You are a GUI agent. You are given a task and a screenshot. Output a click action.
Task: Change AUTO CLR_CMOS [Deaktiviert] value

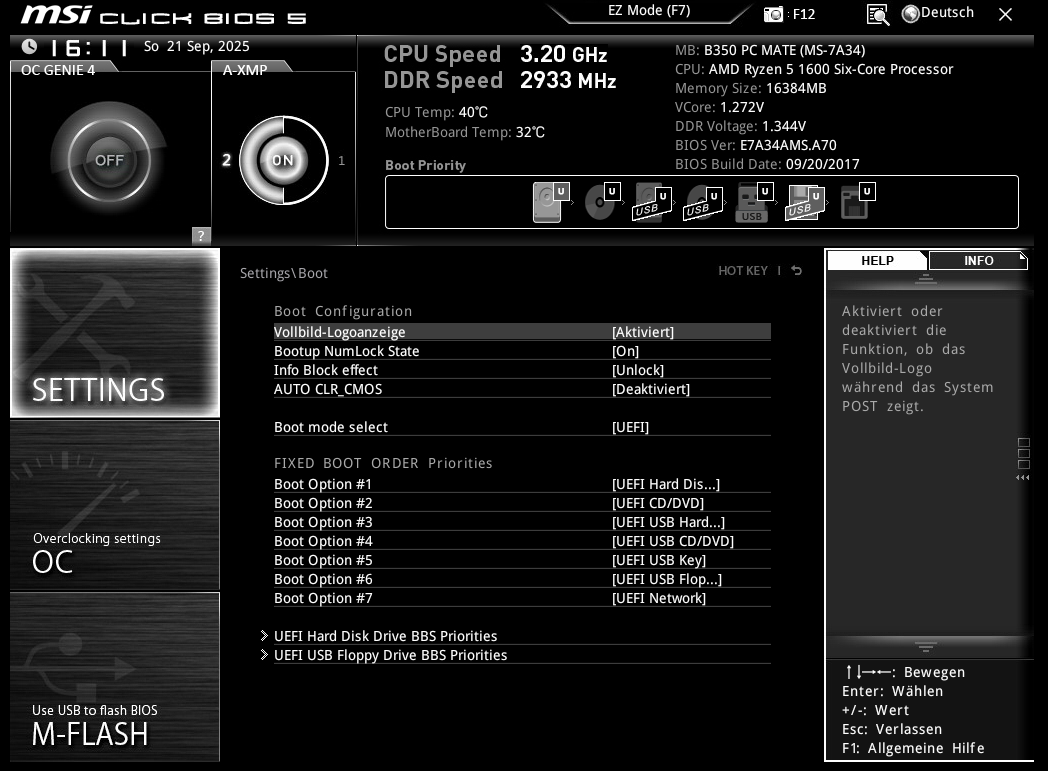(x=651, y=389)
